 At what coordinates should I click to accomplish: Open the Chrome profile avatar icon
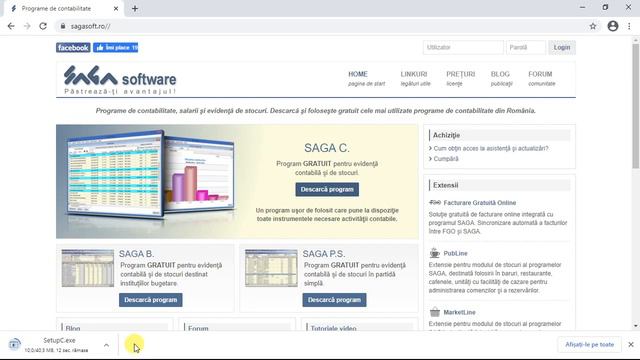click(x=613, y=26)
